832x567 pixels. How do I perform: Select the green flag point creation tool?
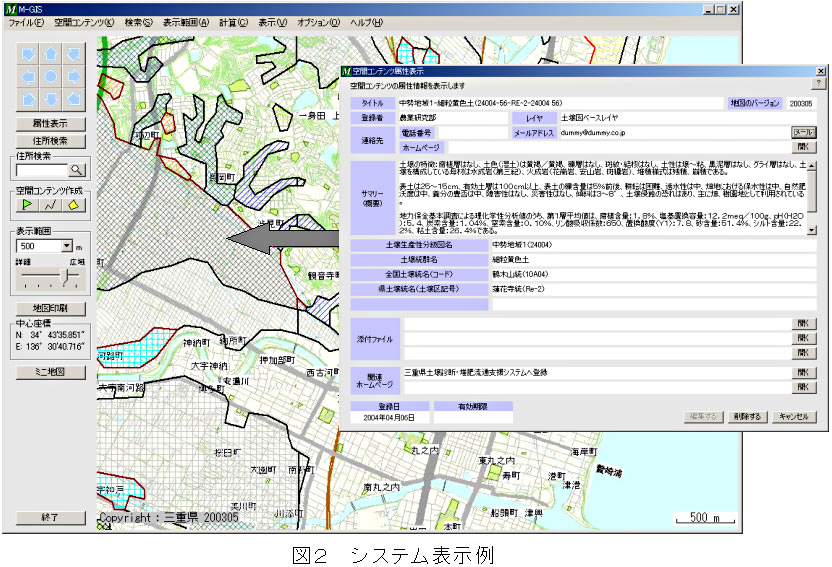(x=26, y=205)
